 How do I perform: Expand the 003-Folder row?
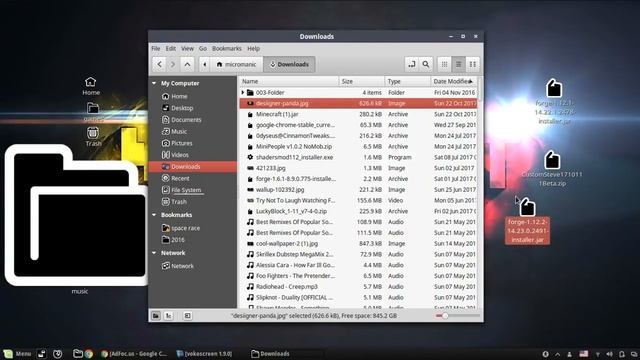[x=243, y=93]
